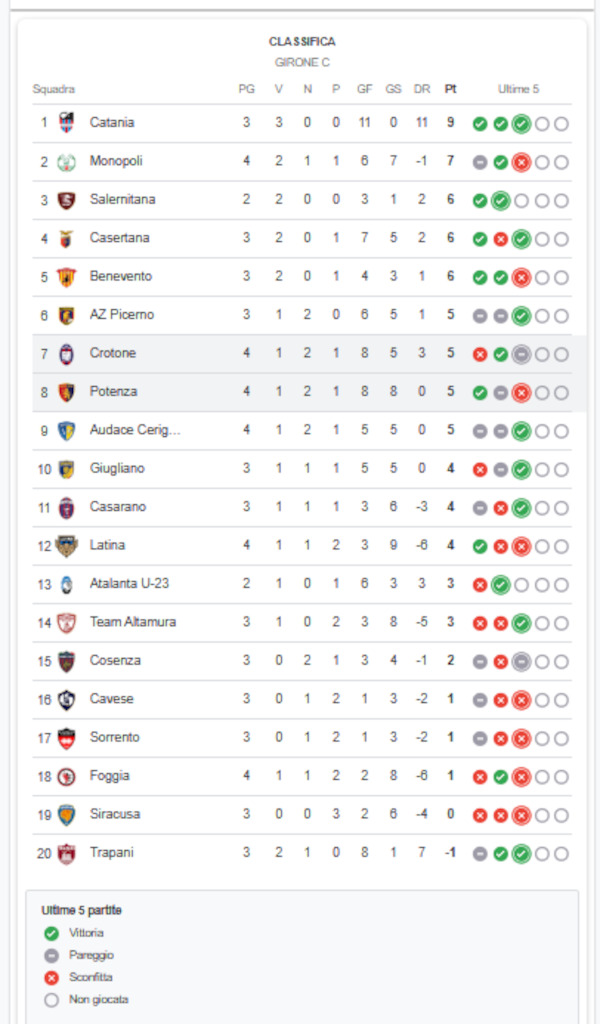
Task: Click the Benevento team crest icon
Action: (67, 277)
